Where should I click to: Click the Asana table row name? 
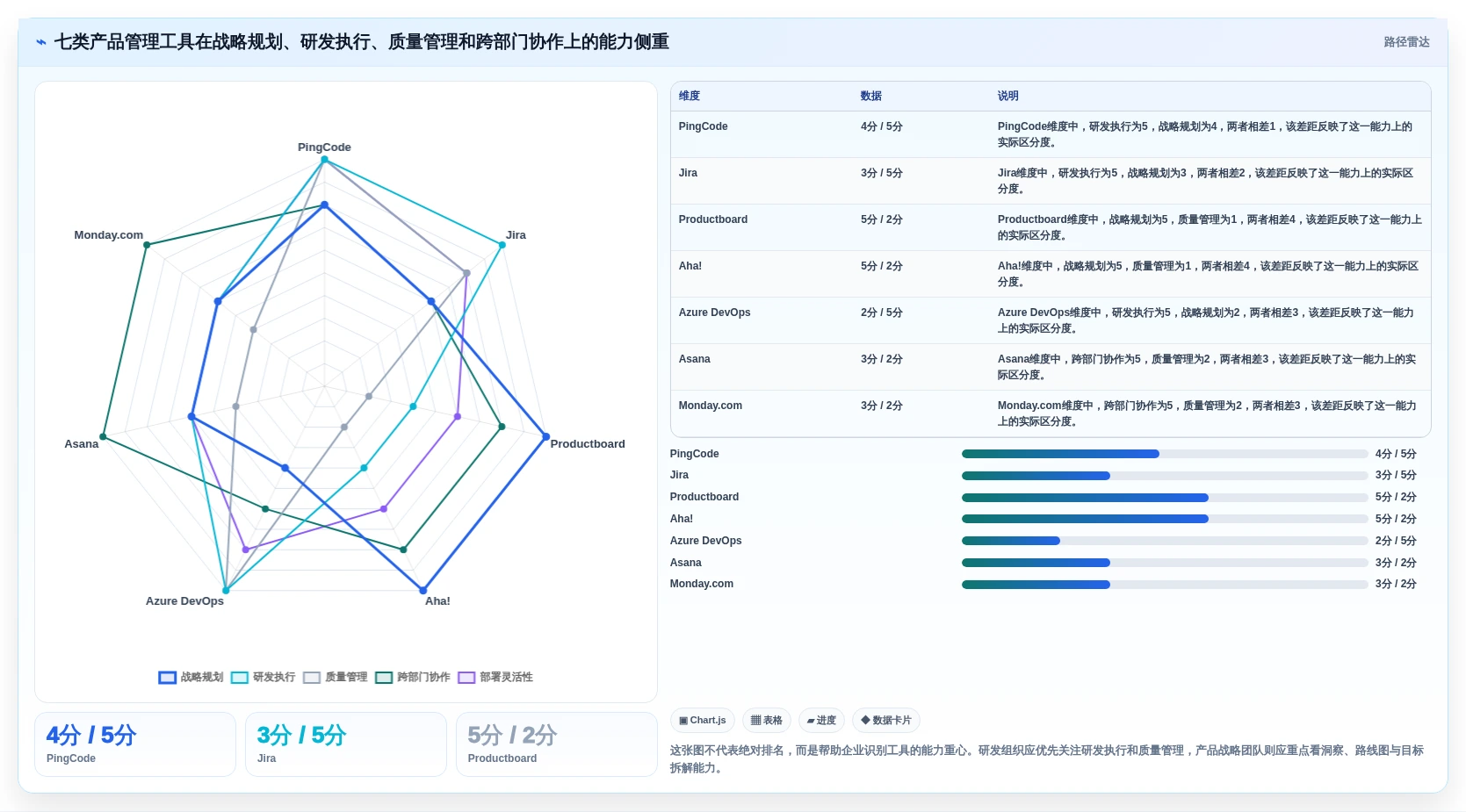[694, 359]
